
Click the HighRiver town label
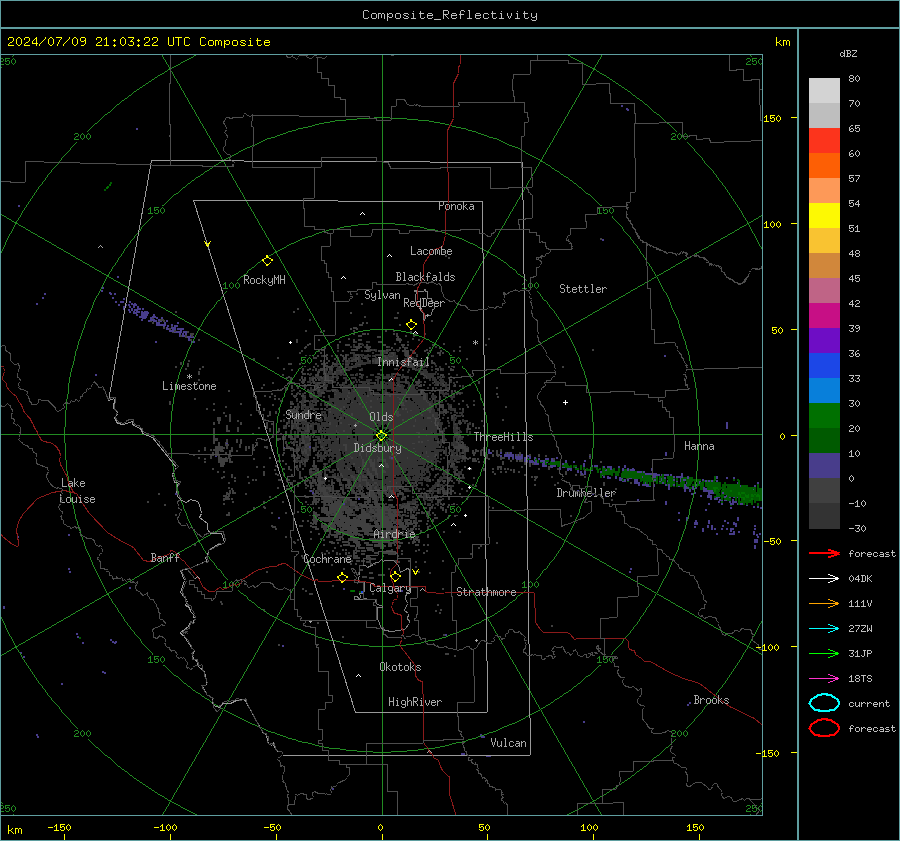[415, 702]
